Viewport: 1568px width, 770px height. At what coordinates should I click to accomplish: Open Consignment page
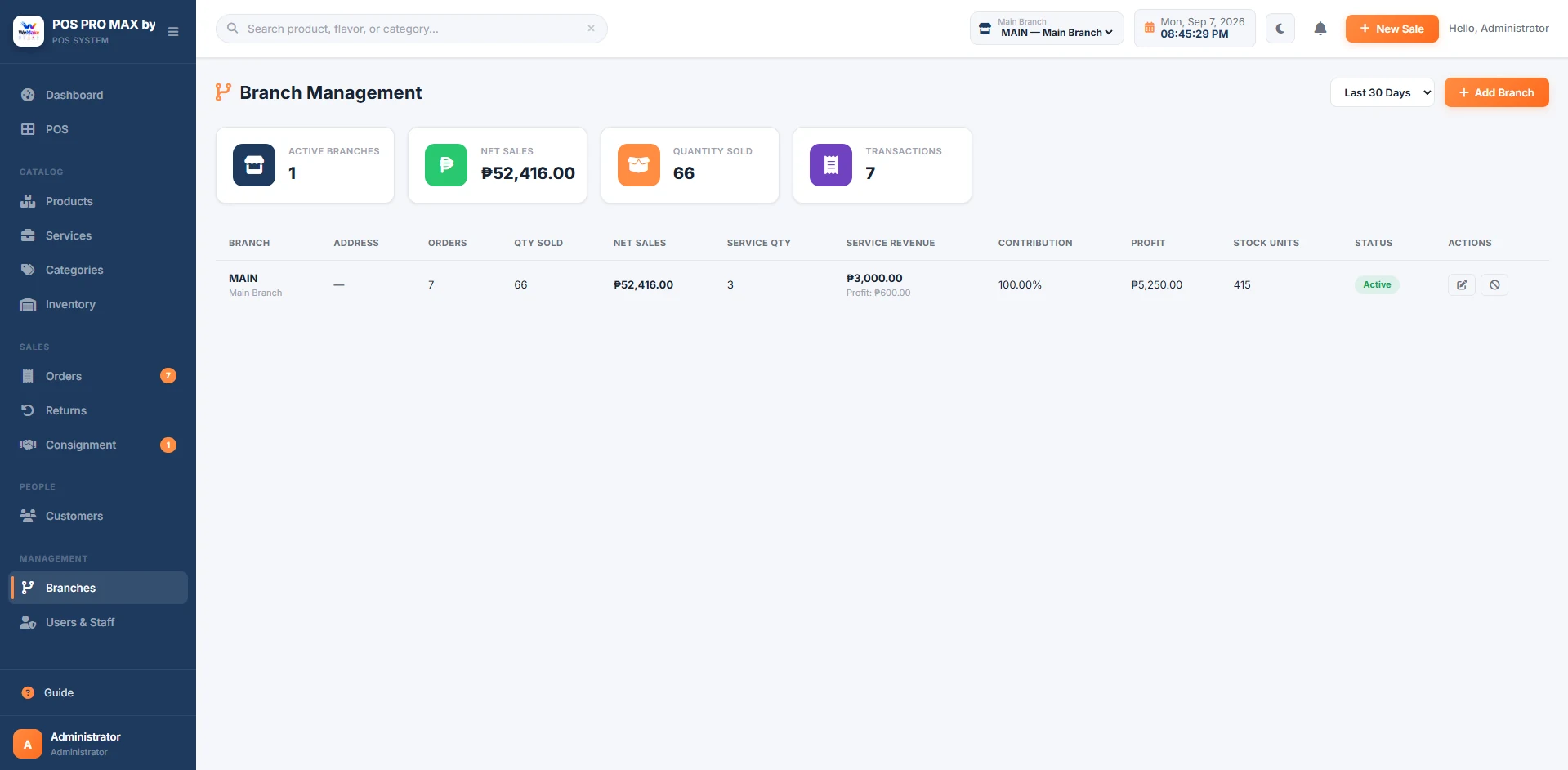coord(98,445)
